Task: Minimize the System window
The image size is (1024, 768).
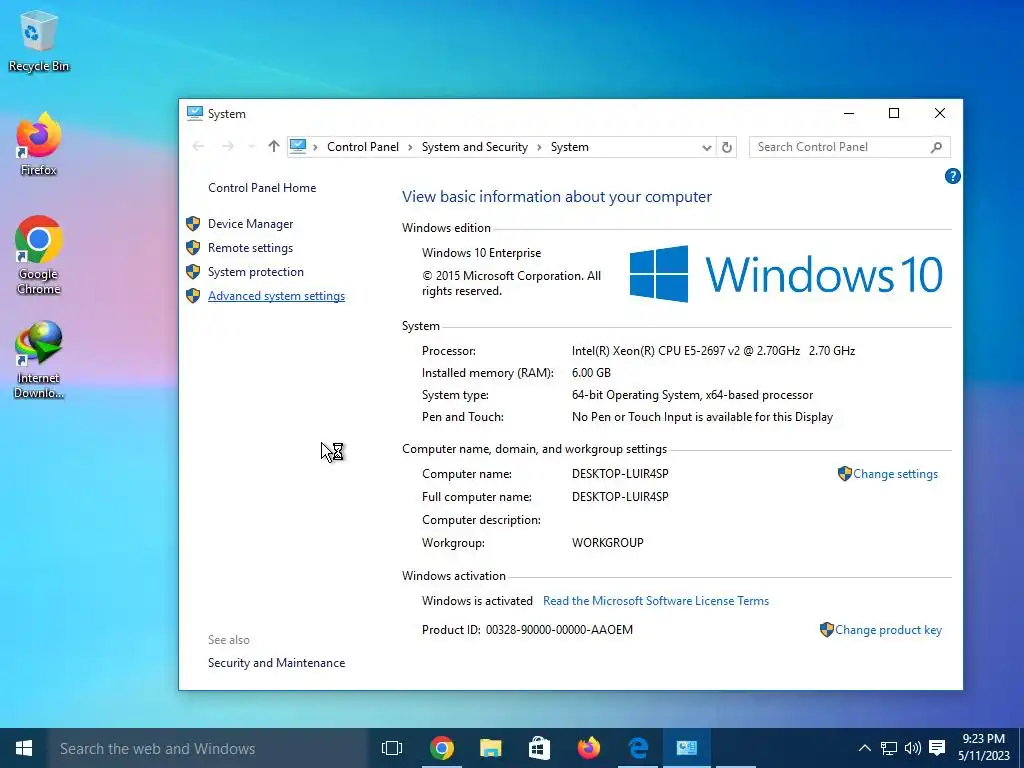Action: pos(849,113)
